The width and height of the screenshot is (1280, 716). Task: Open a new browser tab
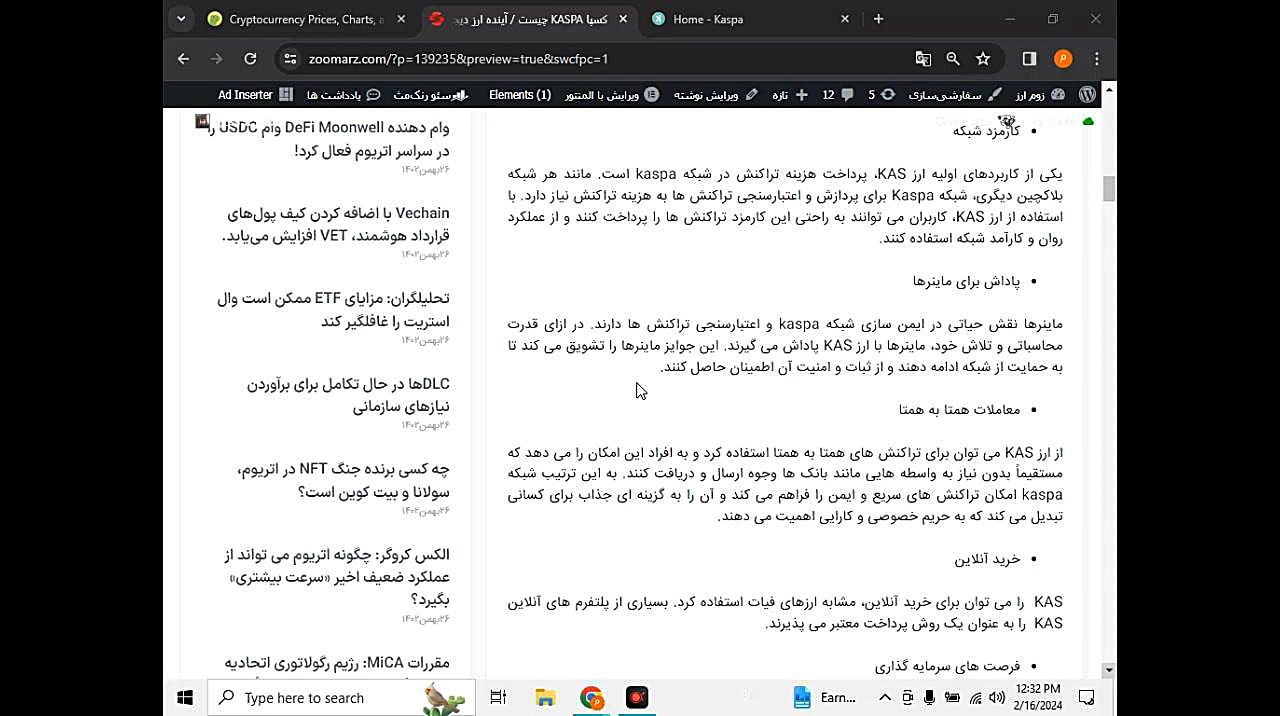pyautogui.click(x=878, y=19)
